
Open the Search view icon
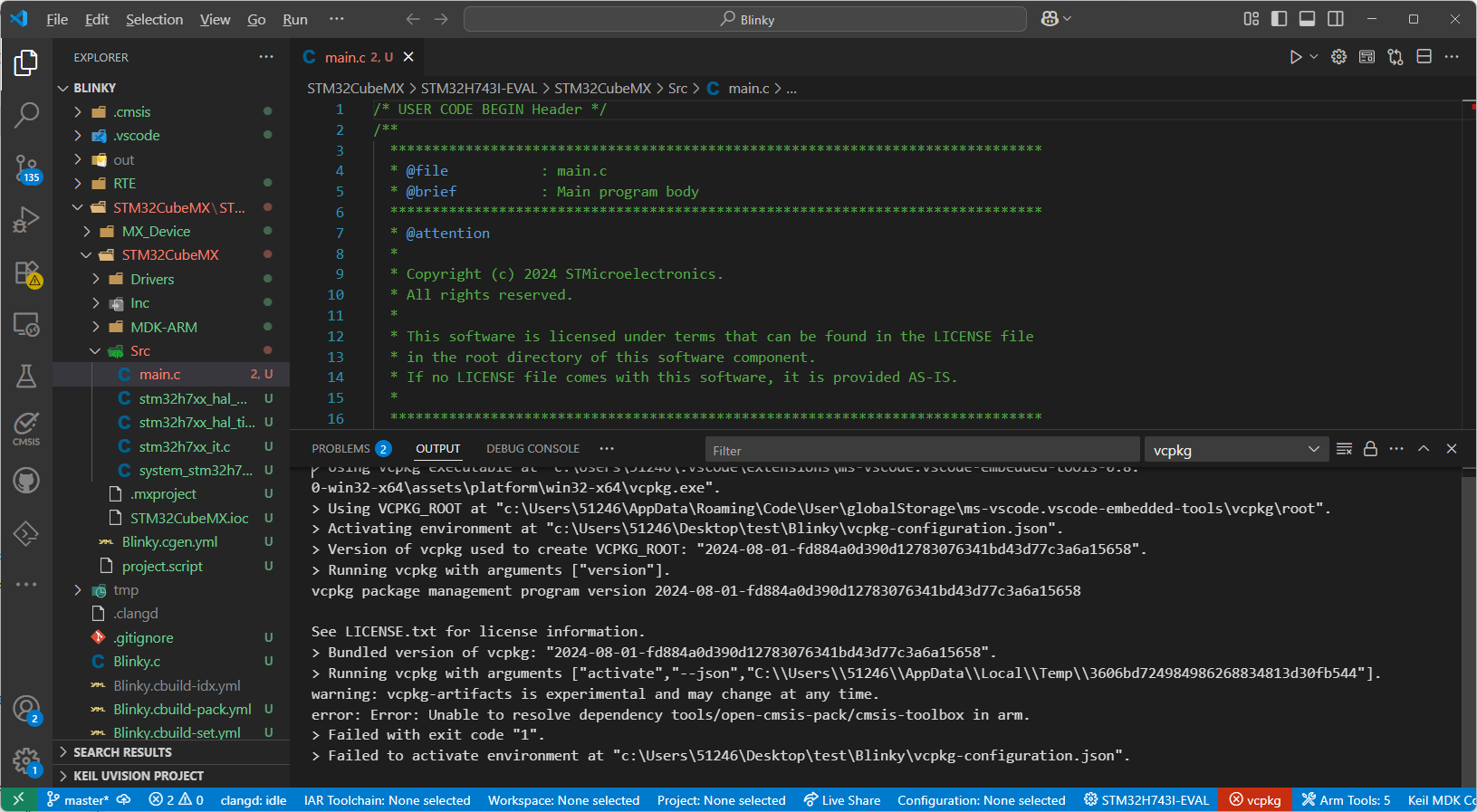(26, 115)
